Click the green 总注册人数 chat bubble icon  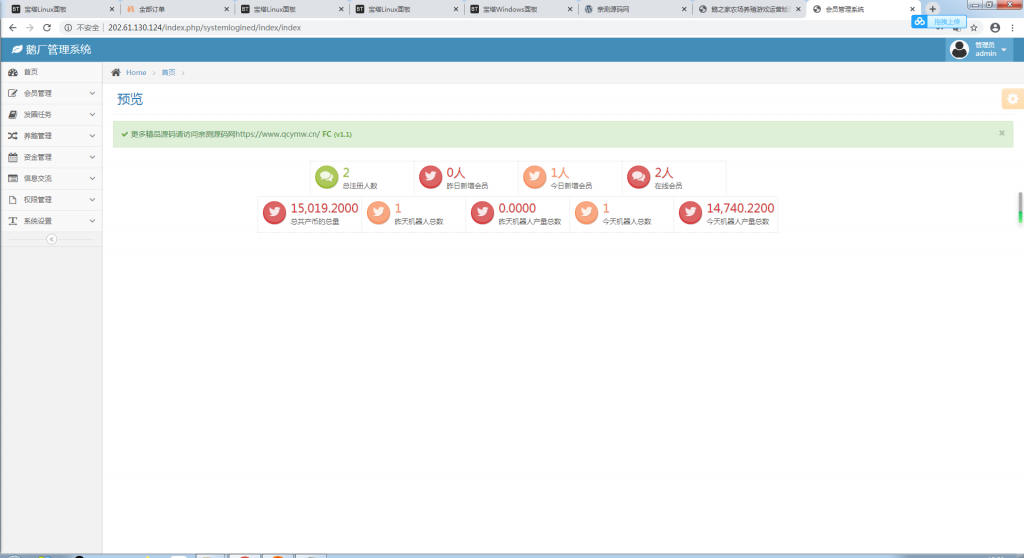click(326, 177)
